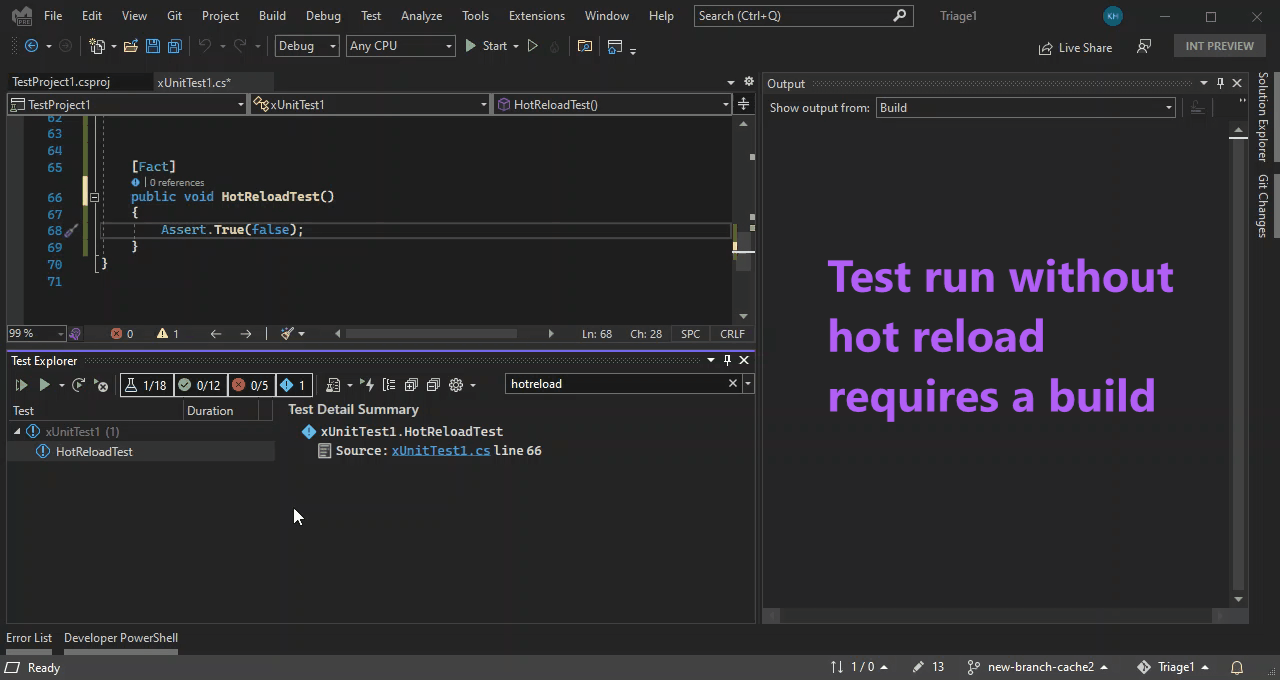
Task: Run all tests in Test Explorer
Action: 21,385
